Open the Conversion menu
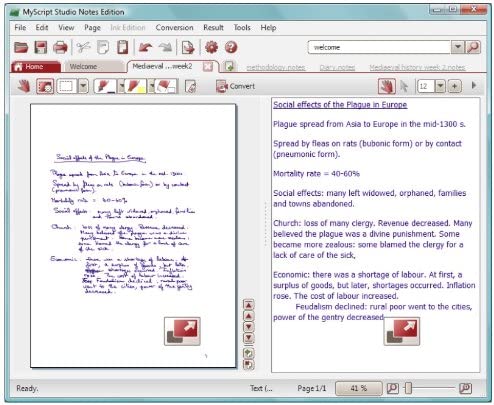The width and height of the screenshot is (494, 405). [x=174, y=28]
